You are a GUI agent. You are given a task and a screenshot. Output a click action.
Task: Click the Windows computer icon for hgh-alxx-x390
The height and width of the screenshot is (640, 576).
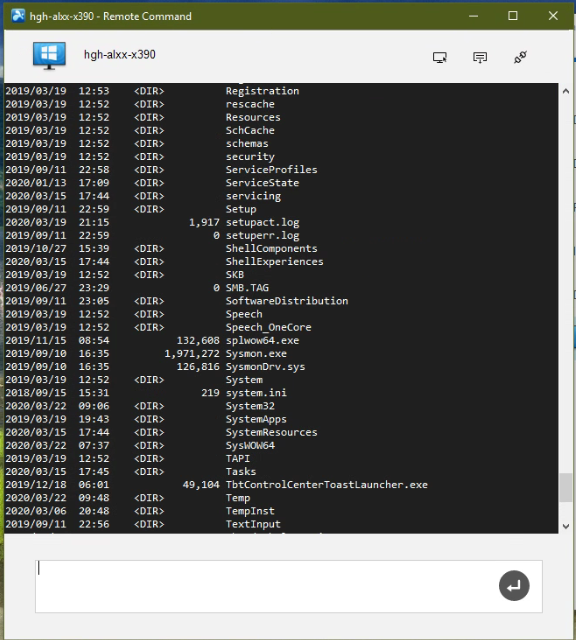click(x=49, y=56)
